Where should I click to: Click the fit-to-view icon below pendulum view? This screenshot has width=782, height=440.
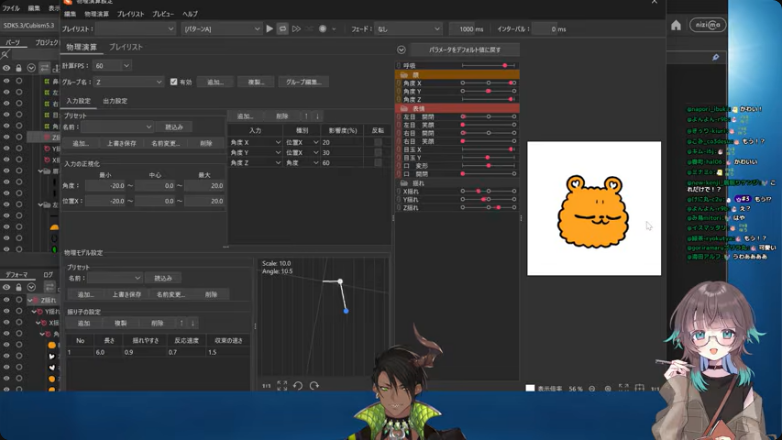(282, 386)
